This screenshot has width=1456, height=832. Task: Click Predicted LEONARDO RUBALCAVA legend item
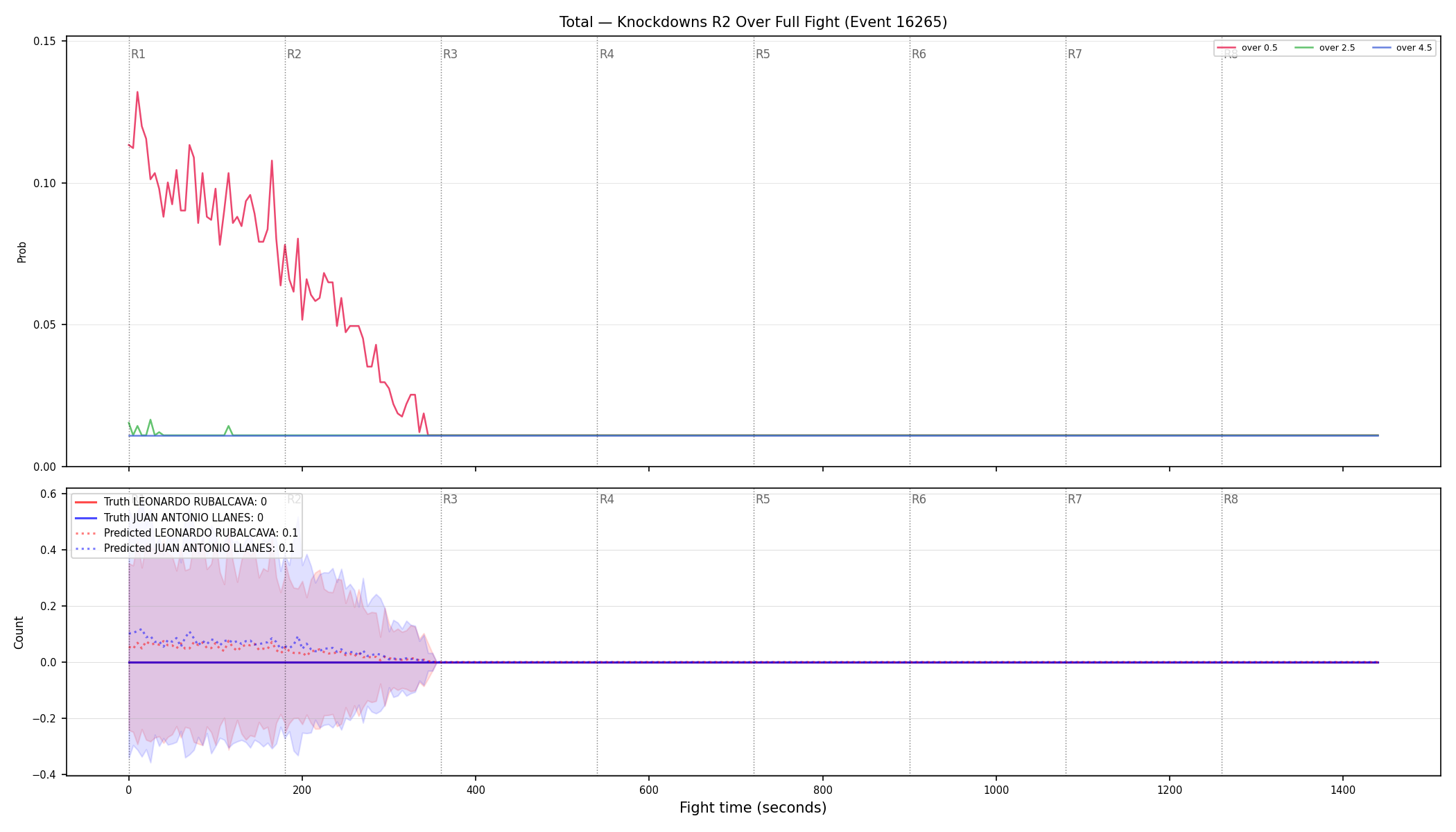pos(186,533)
